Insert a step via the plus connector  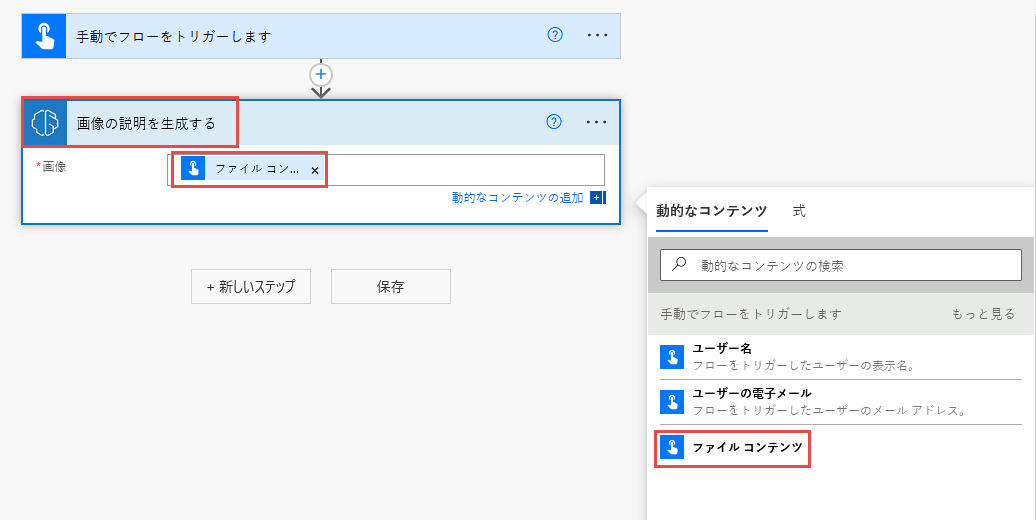(321, 74)
